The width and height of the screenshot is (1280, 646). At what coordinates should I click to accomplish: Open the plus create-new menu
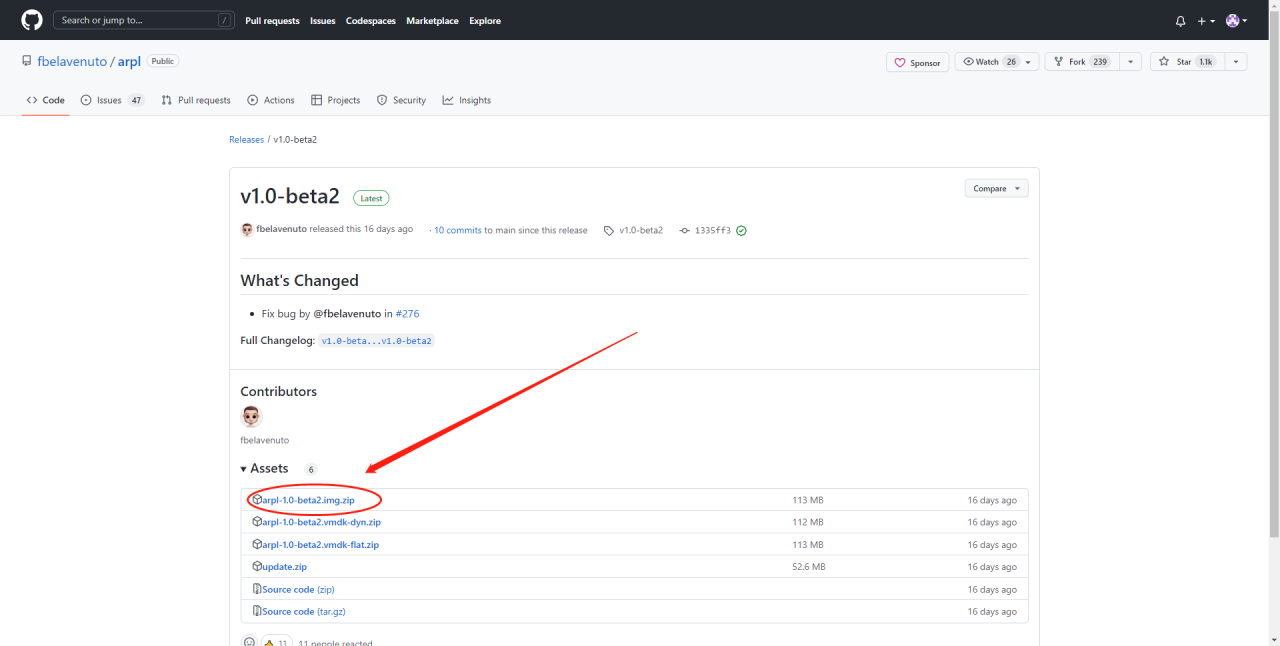(x=1206, y=21)
